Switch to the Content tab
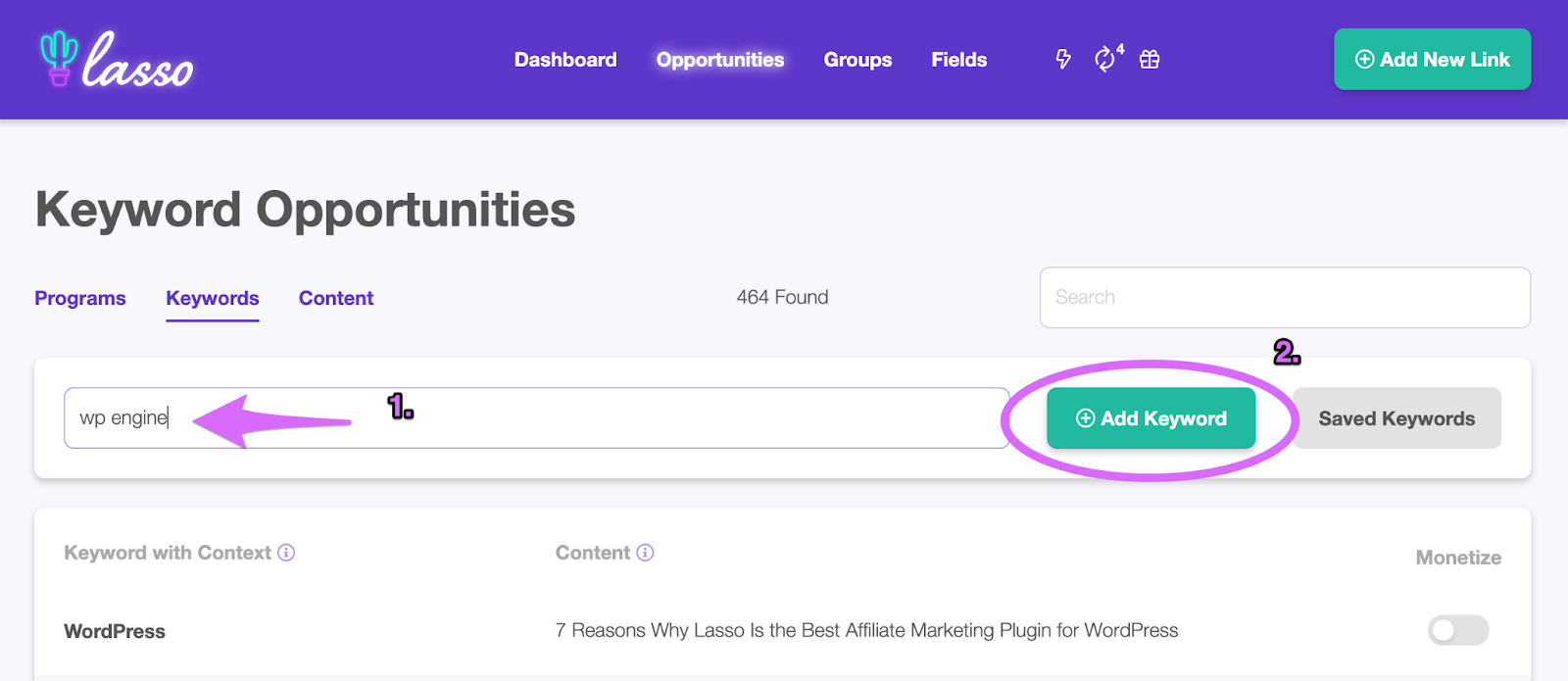This screenshot has height=681, width=1568. [x=336, y=298]
